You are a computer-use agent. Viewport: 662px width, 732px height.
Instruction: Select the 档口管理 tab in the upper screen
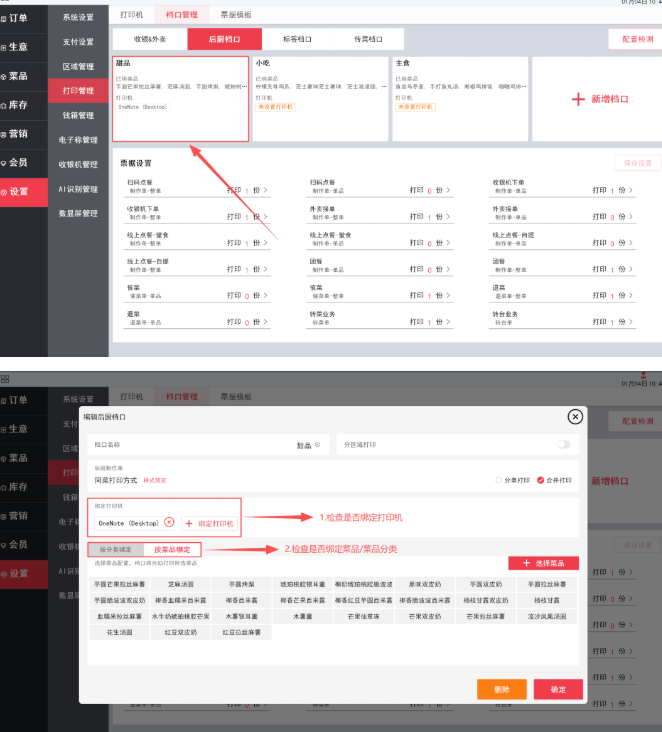click(x=182, y=14)
